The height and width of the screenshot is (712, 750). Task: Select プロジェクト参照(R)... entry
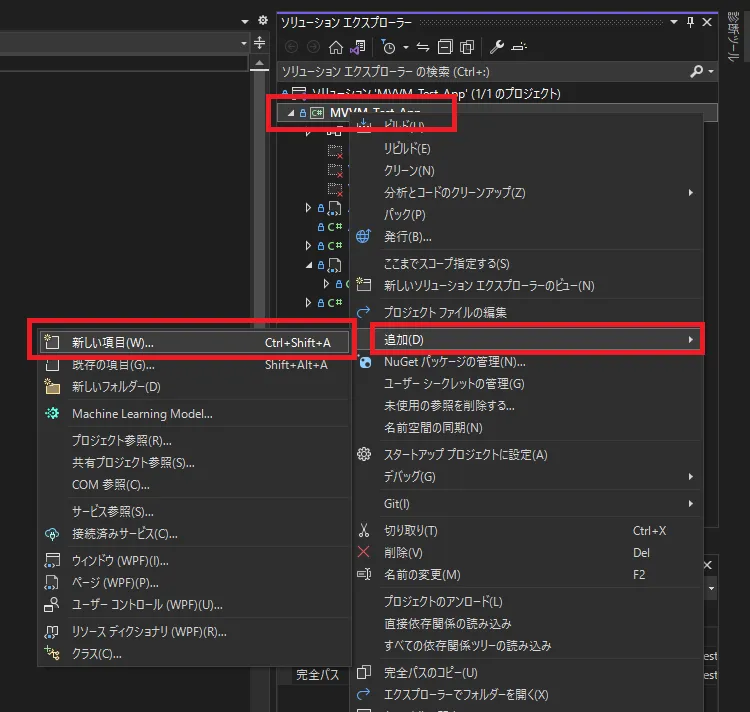point(194,440)
